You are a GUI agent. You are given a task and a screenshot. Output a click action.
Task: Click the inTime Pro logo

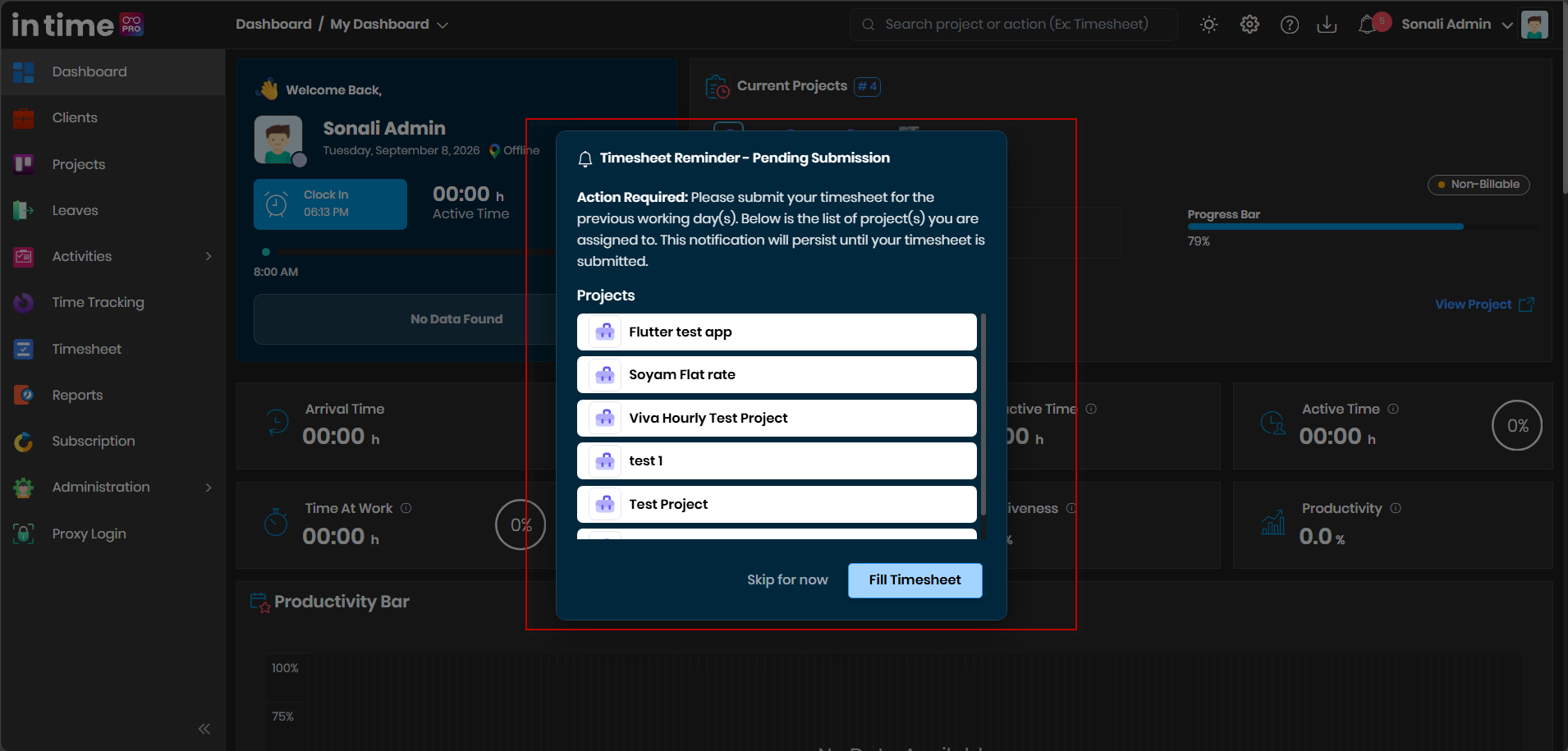78,25
